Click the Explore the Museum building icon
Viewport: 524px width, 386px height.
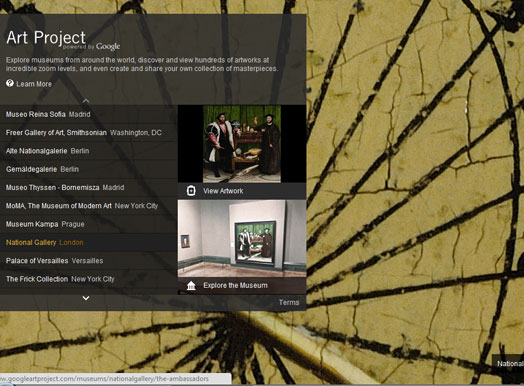pos(191,285)
